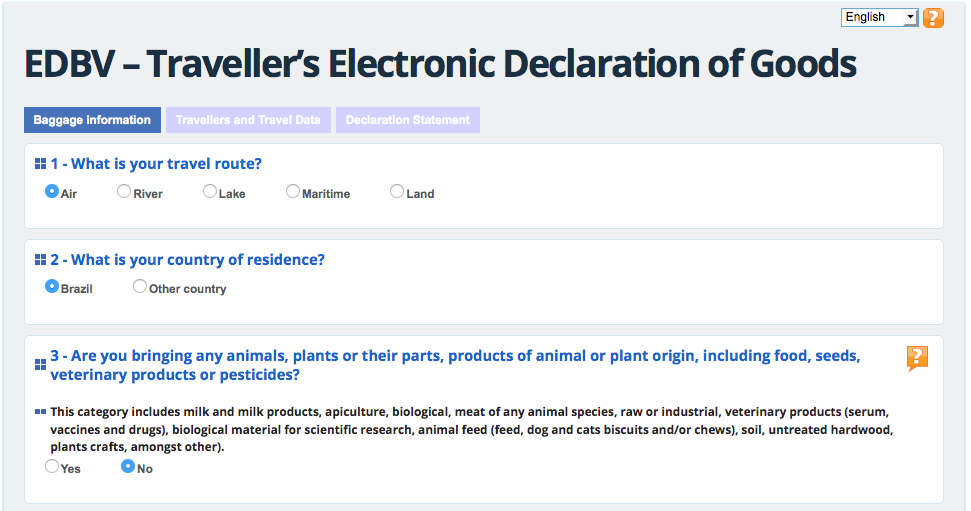Answer Yes to bringing animals or plants
The height and width of the screenshot is (511, 971).
pyautogui.click(x=52, y=466)
